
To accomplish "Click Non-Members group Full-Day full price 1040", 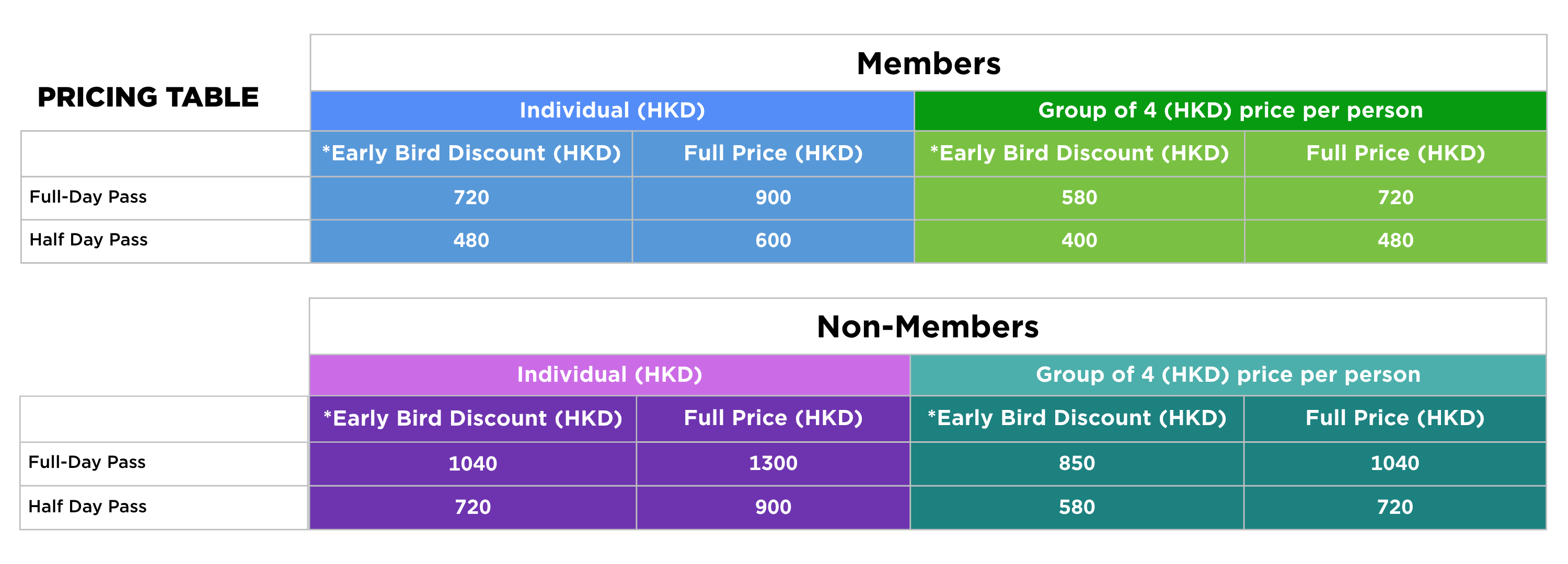I will pyautogui.click(x=1394, y=464).
